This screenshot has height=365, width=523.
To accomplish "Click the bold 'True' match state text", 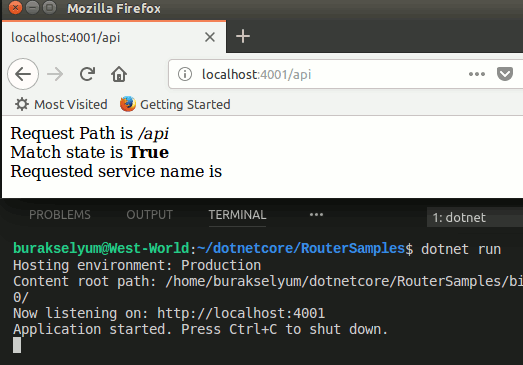I will pos(148,152).
